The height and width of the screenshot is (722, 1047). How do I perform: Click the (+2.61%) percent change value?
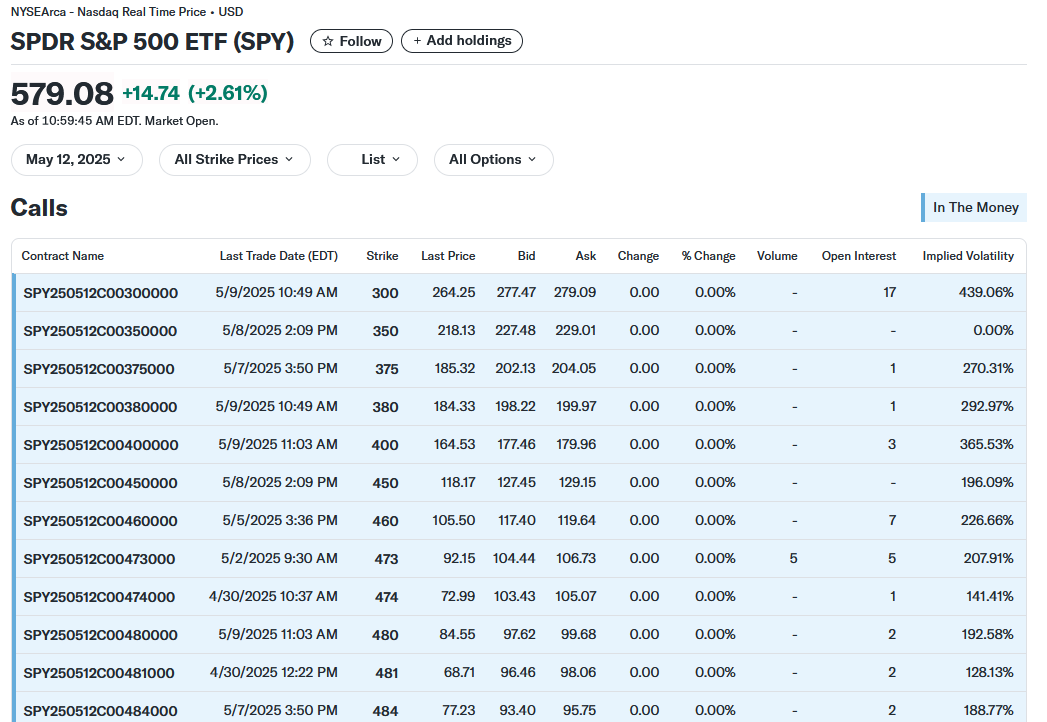tap(228, 93)
